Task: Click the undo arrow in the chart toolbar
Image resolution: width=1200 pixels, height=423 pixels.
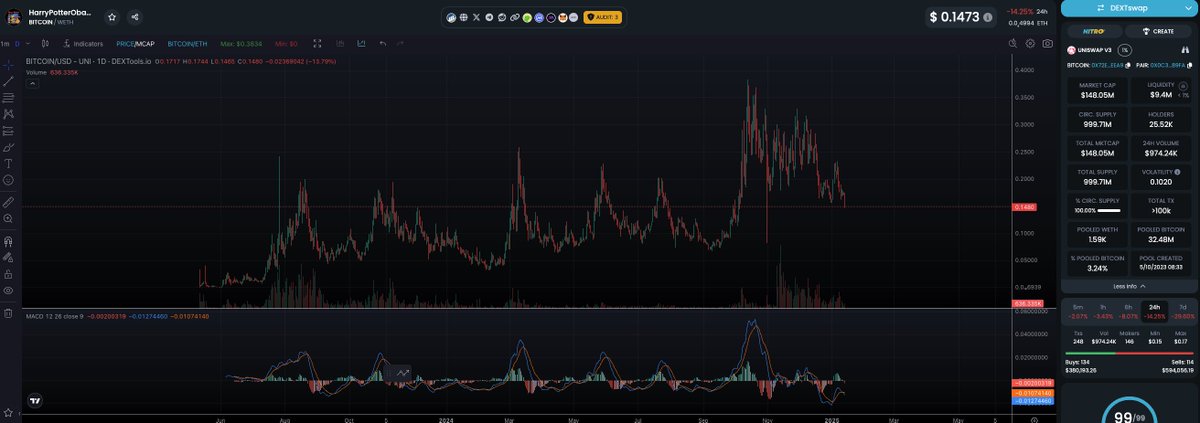Action: pos(382,44)
